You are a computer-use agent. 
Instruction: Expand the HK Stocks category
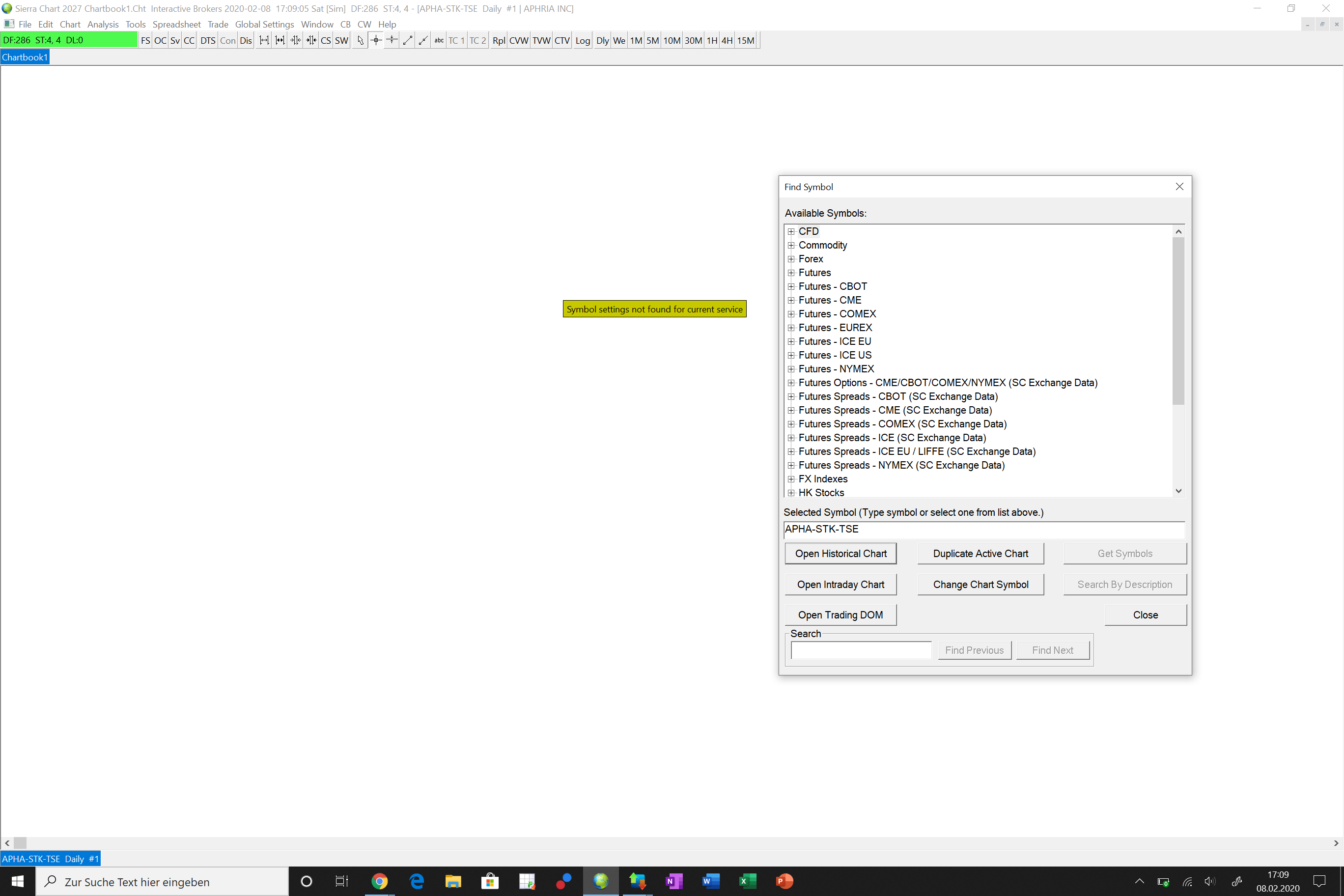point(791,493)
